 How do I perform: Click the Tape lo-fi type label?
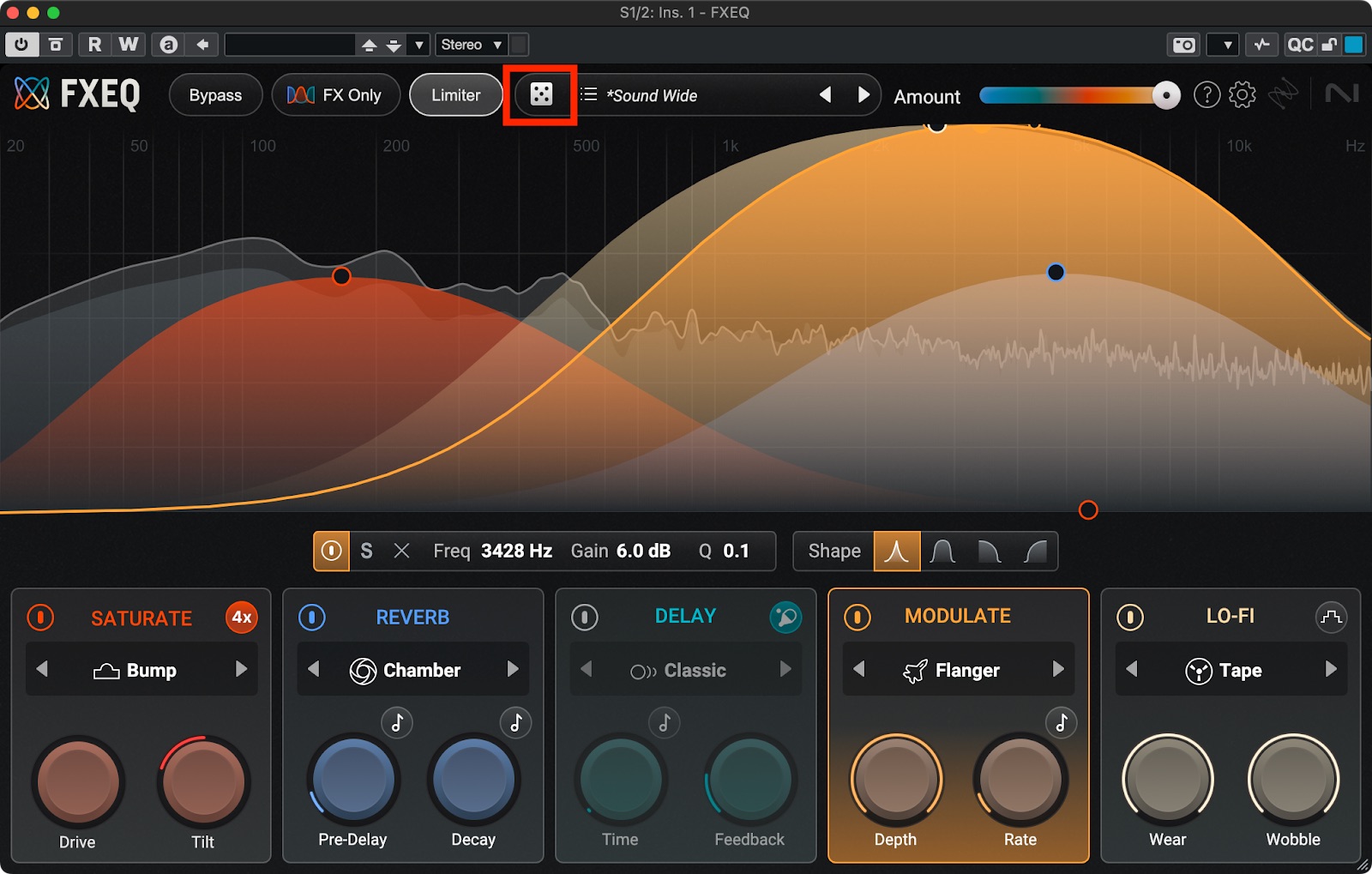pos(1240,670)
